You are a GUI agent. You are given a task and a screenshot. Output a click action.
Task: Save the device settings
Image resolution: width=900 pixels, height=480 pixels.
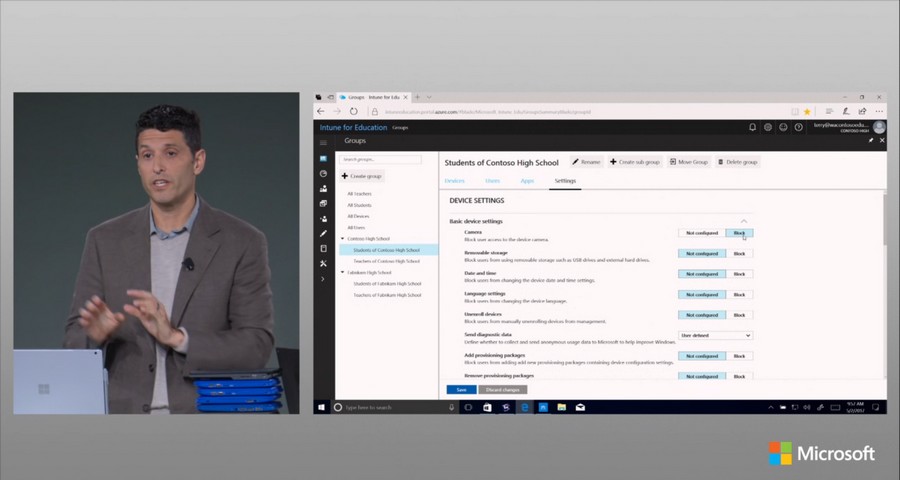pyautogui.click(x=461, y=390)
